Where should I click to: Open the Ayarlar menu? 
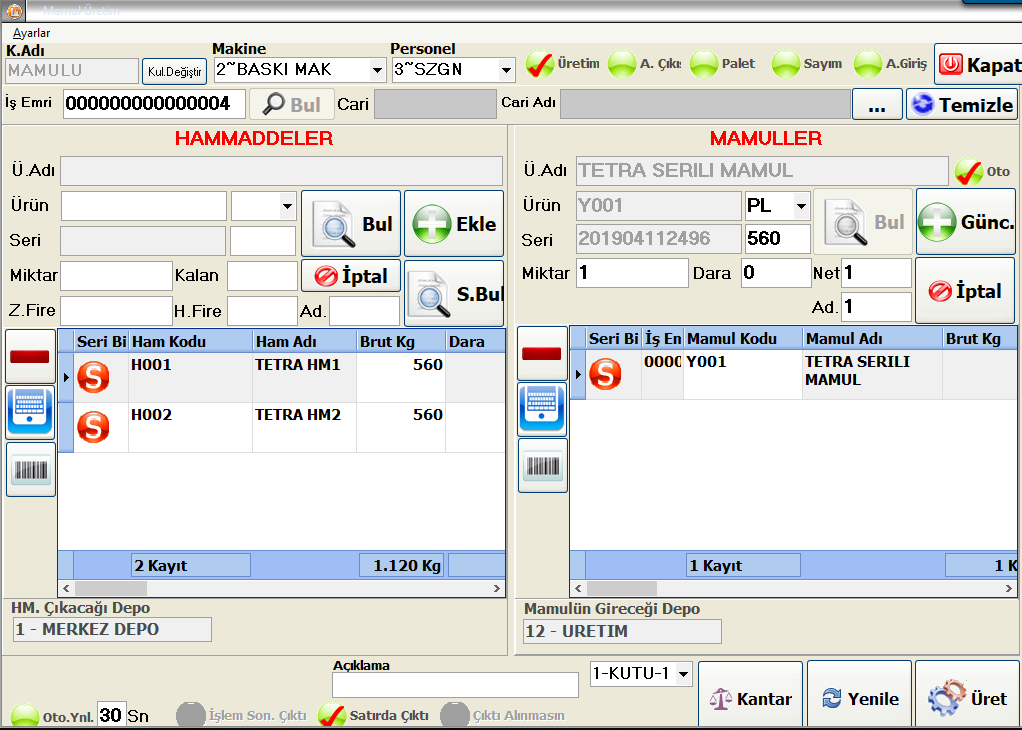click(31, 33)
